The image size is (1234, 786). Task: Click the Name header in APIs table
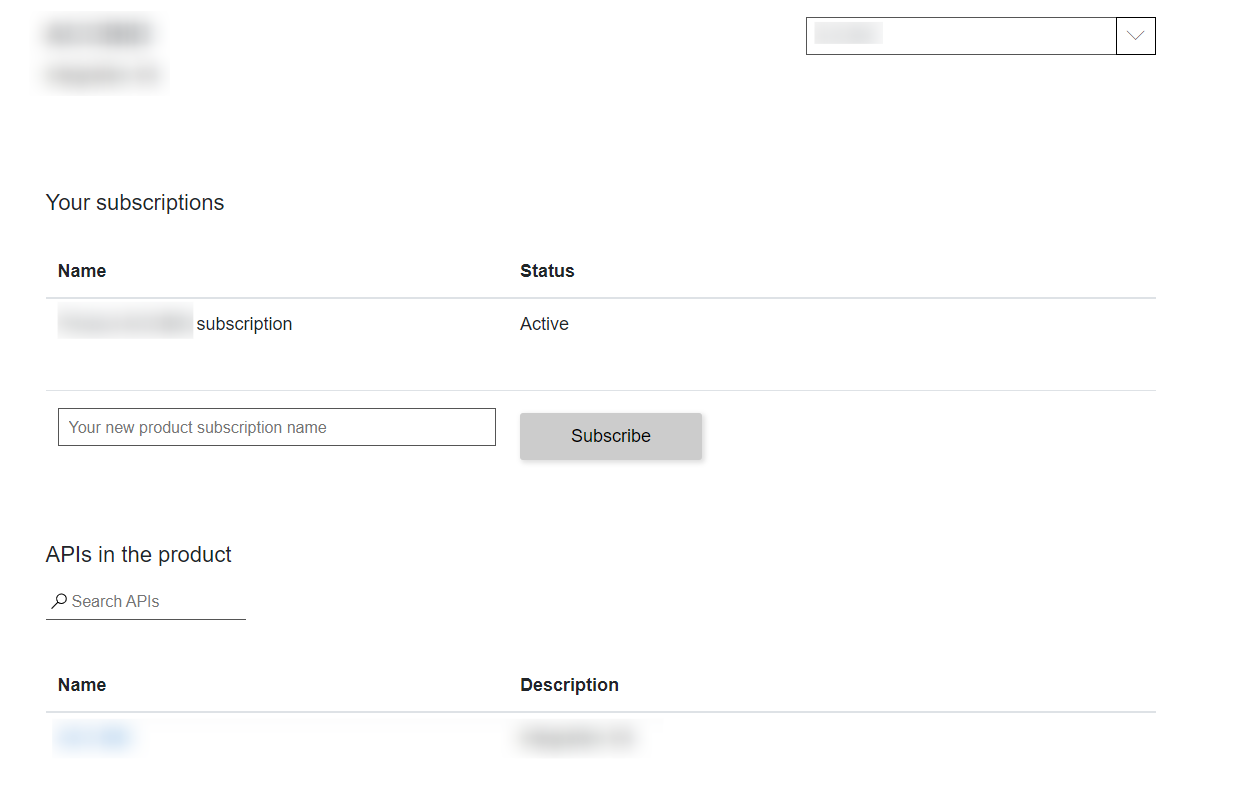(82, 685)
